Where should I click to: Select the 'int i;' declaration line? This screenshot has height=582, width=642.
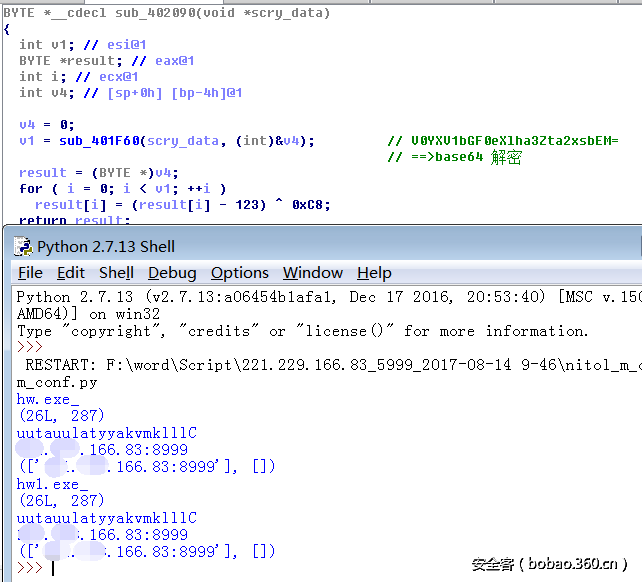coord(79,77)
